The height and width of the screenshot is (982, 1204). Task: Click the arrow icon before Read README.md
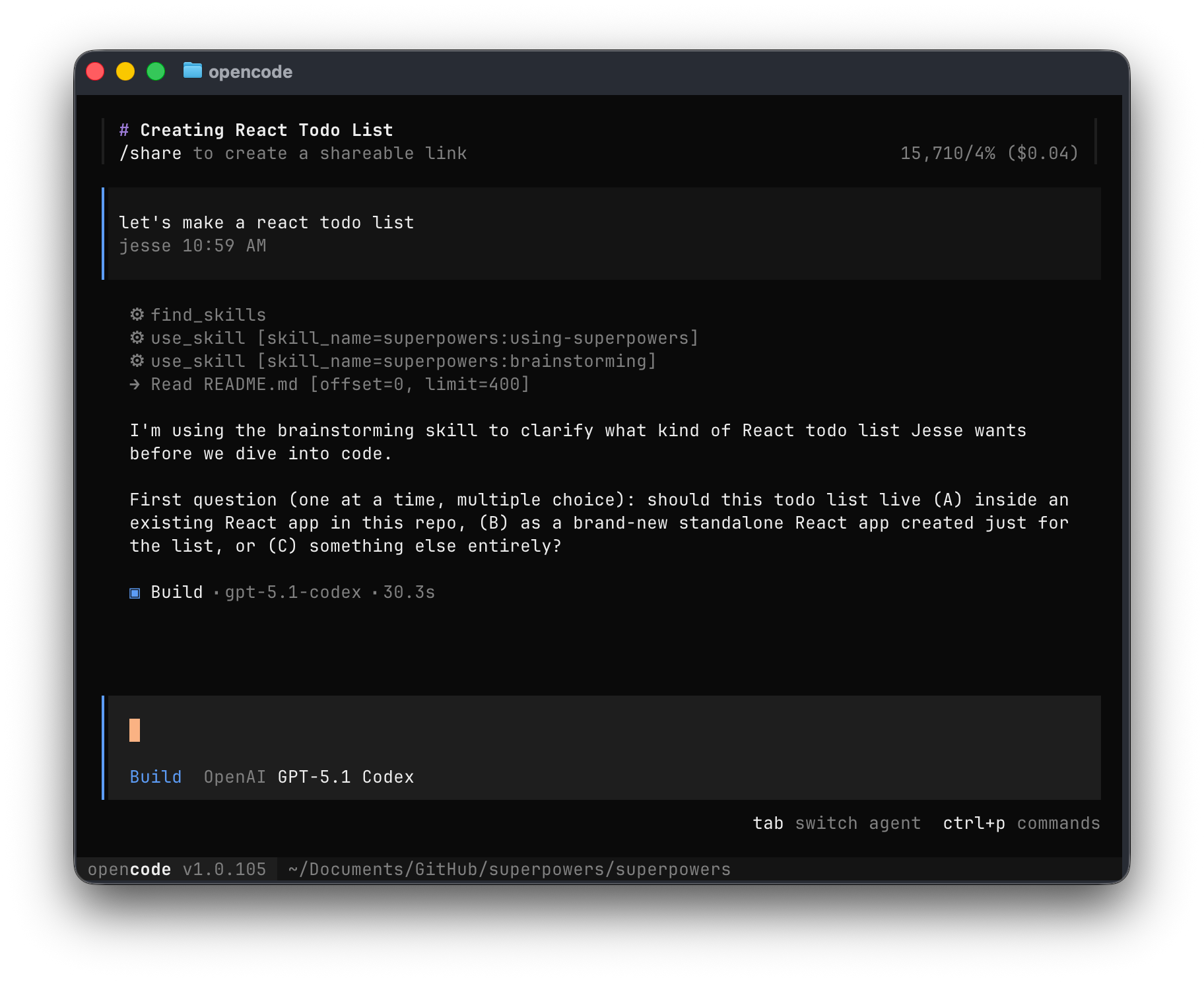pos(135,384)
